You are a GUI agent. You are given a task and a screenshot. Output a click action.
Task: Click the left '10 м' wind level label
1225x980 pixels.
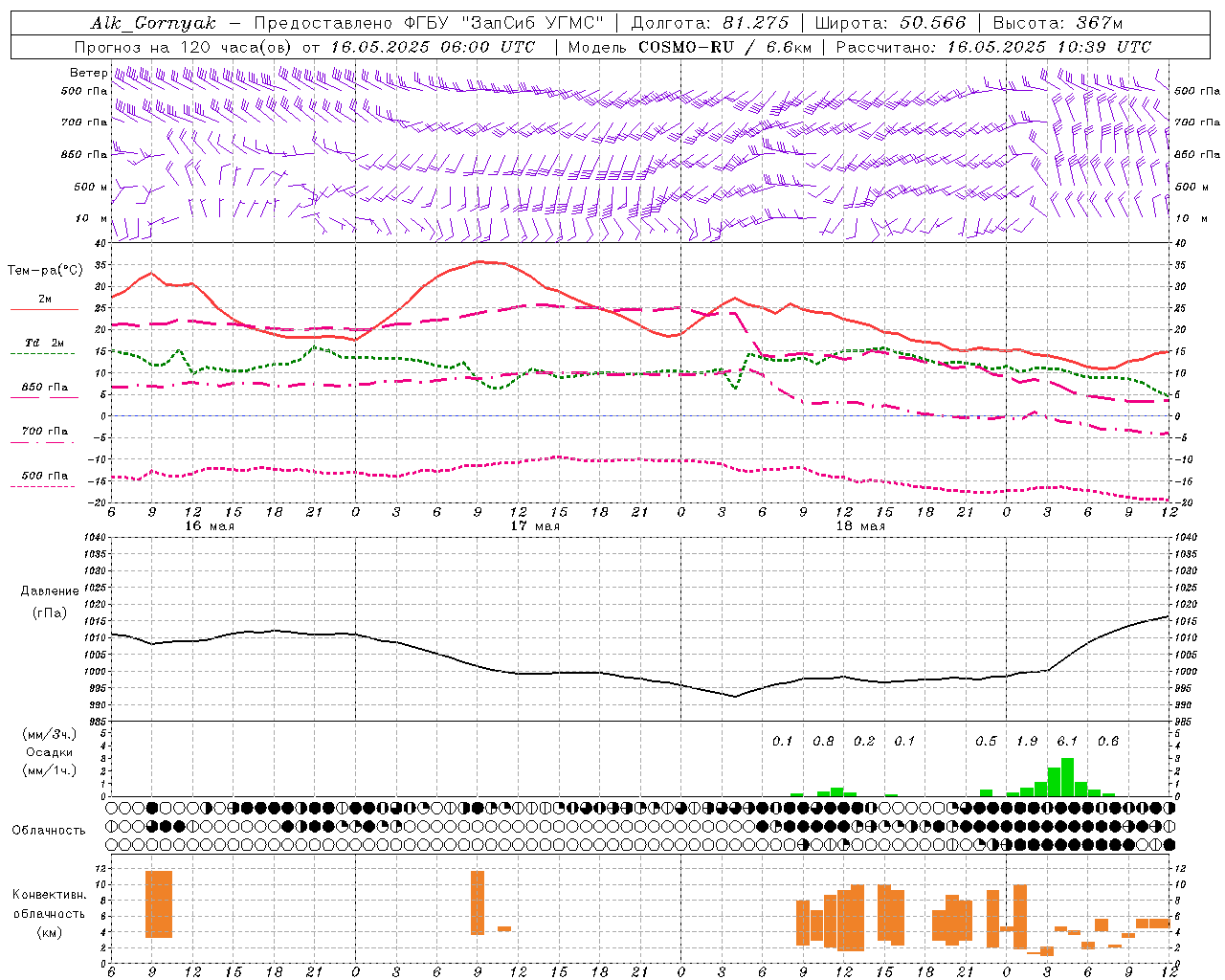[x=92, y=218]
